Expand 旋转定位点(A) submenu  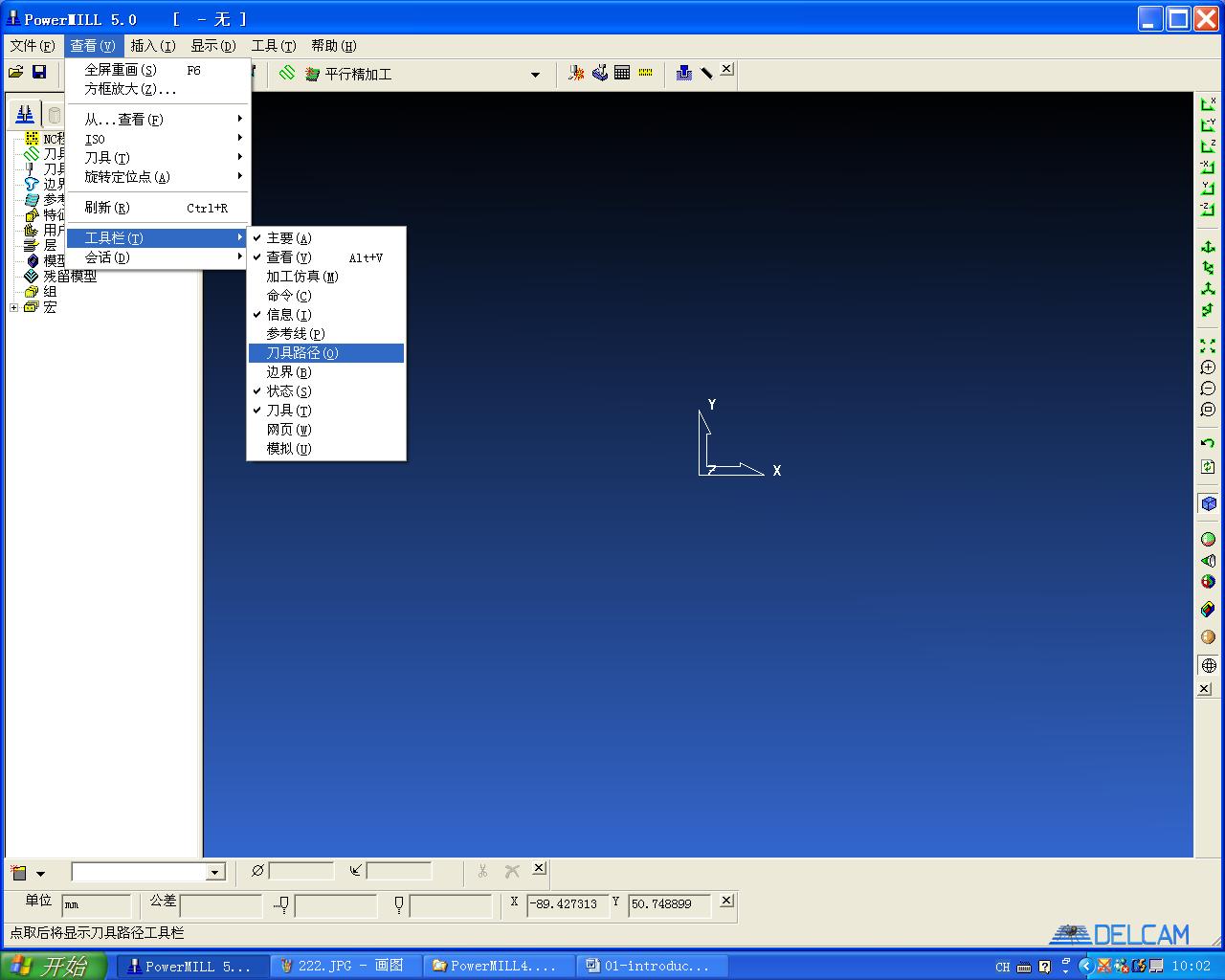tap(158, 177)
